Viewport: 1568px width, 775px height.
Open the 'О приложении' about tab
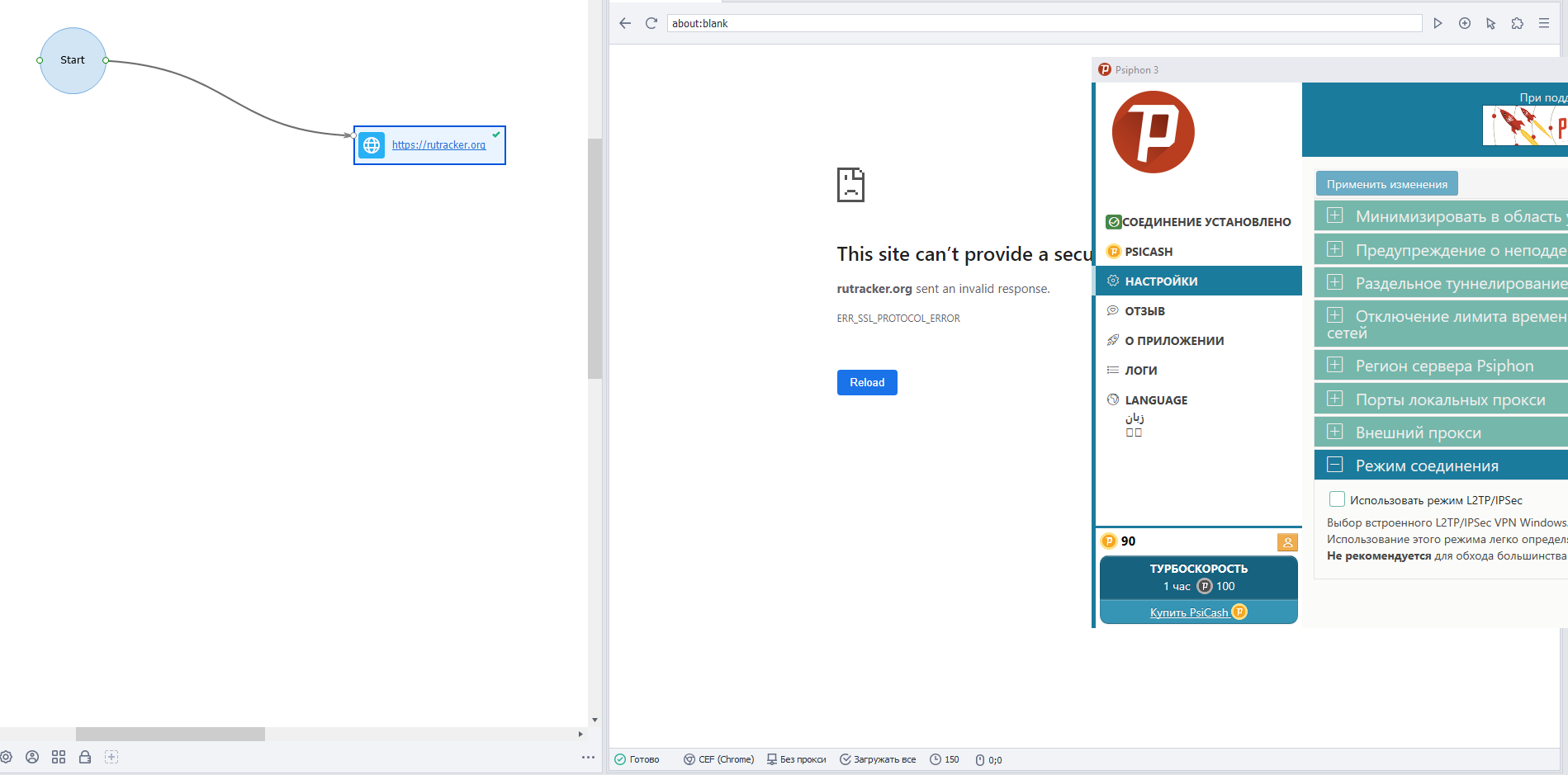pos(1199,341)
